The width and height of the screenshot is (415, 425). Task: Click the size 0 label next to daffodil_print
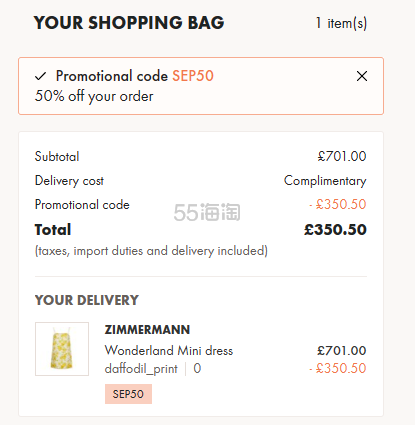(x=197, y=368)
